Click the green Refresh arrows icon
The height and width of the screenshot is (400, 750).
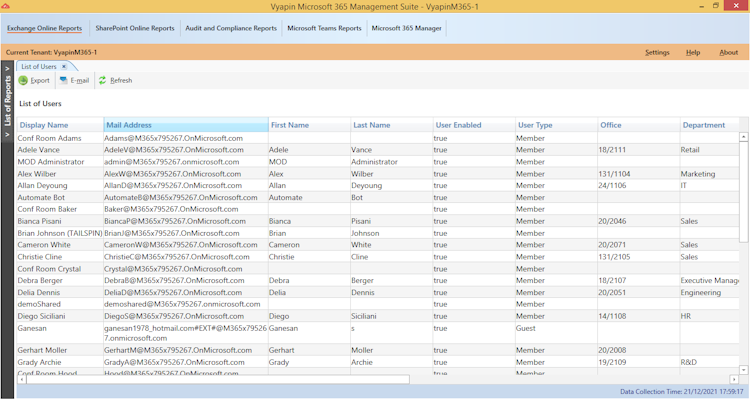[102, 80]
